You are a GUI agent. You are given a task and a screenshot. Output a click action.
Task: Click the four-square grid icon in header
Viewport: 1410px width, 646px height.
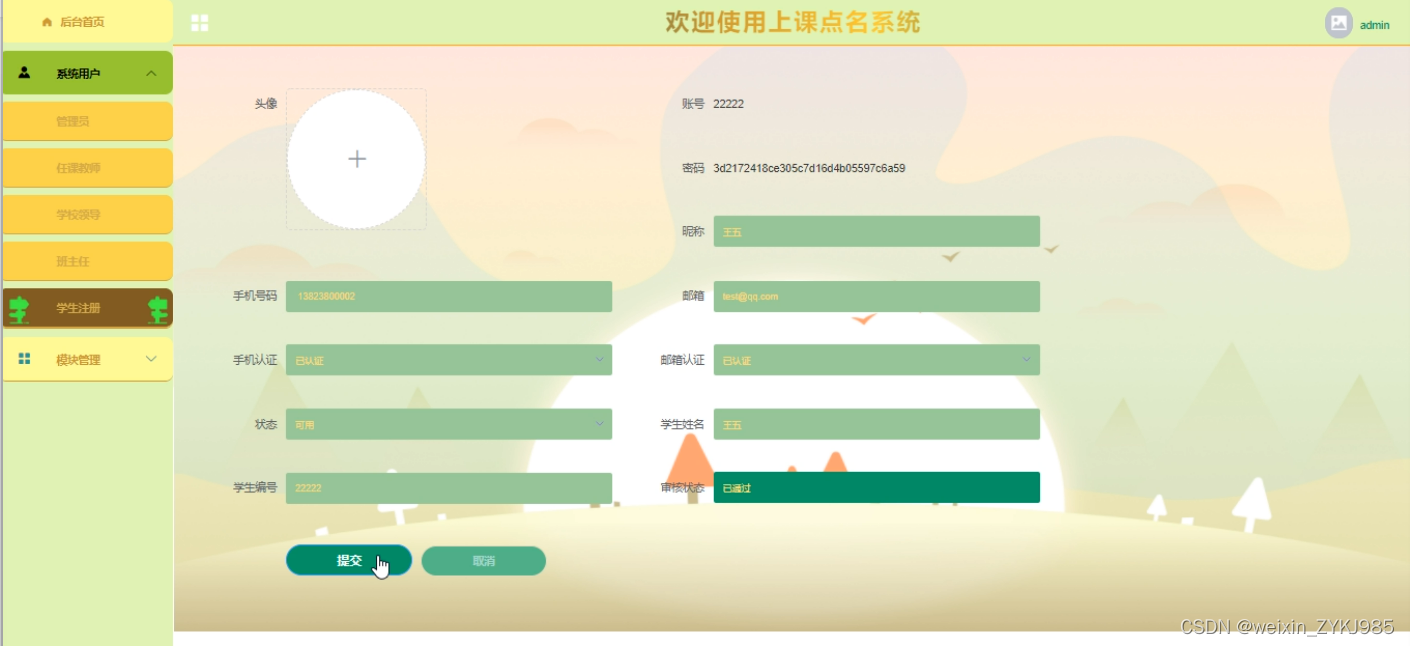200,23
